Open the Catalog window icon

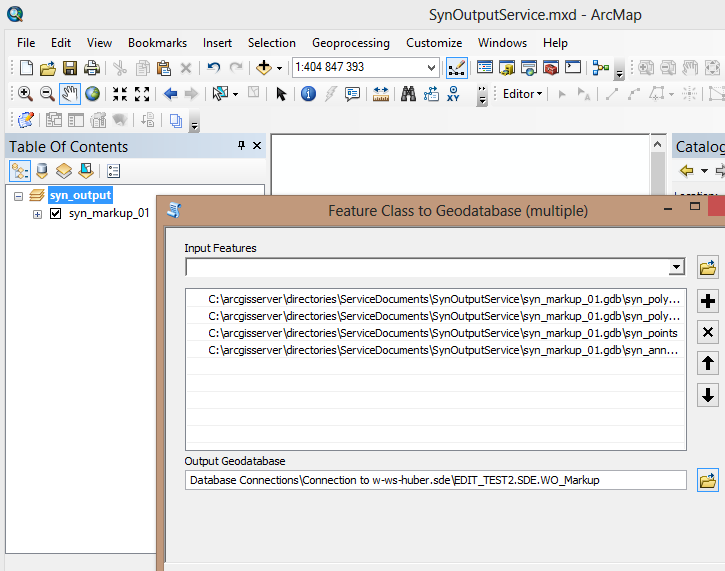[x=507, y=68]
